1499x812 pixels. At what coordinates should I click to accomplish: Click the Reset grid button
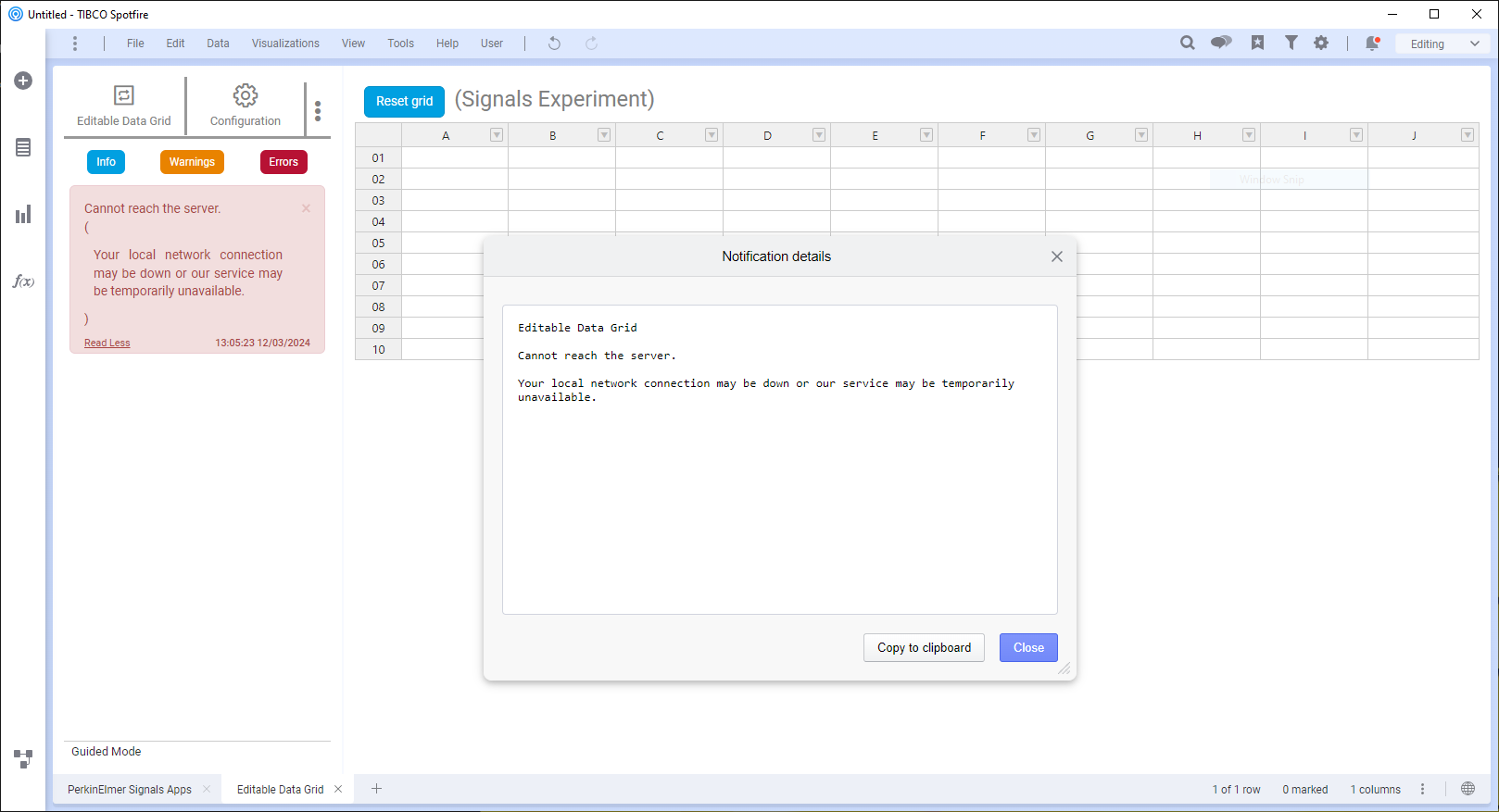pyautogui.click(x=405, y=101)
